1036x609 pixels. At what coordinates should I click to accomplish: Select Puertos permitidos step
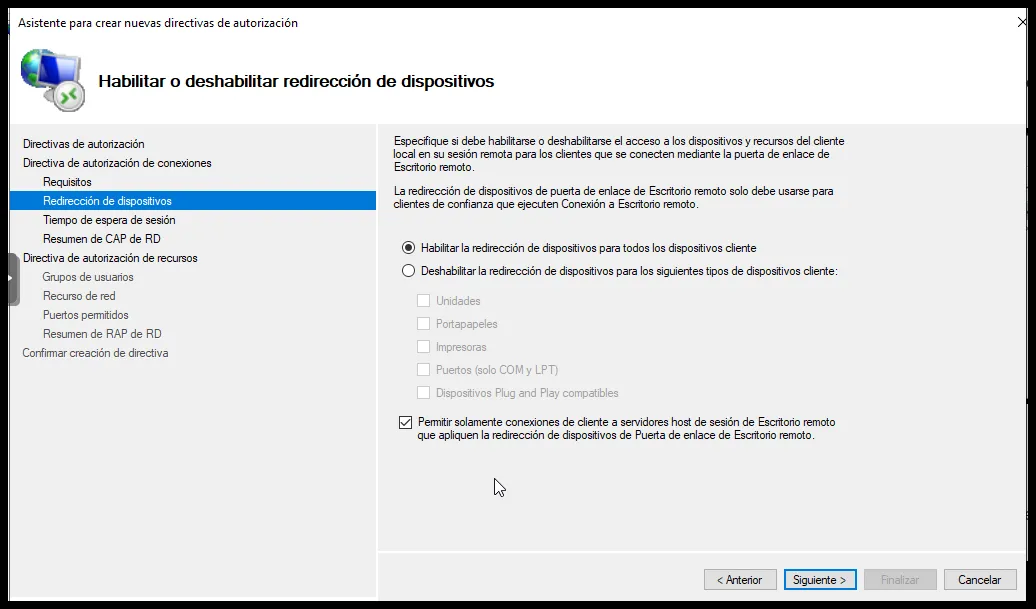pyautogui.click(x=86, y=315)
